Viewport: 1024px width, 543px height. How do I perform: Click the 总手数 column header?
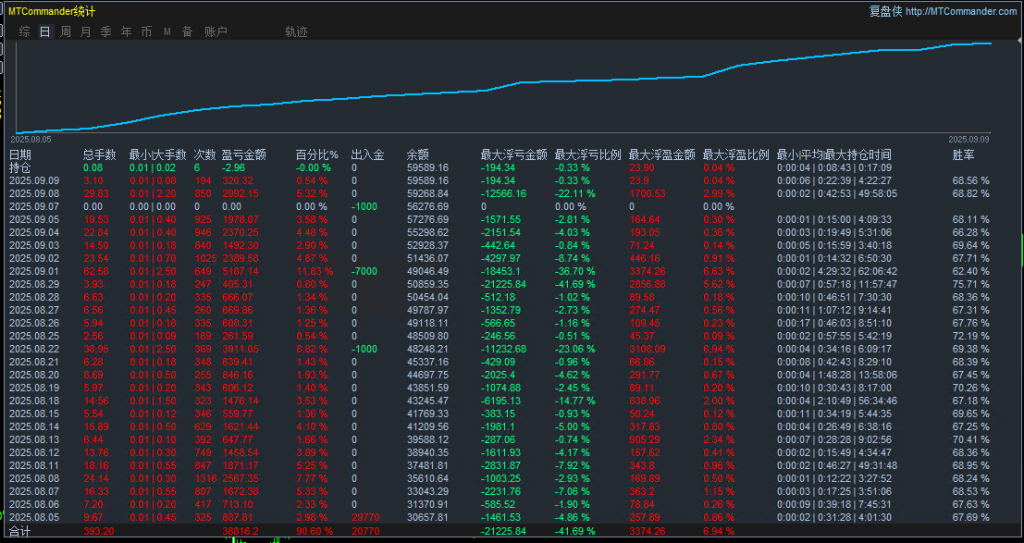[99, 155]
